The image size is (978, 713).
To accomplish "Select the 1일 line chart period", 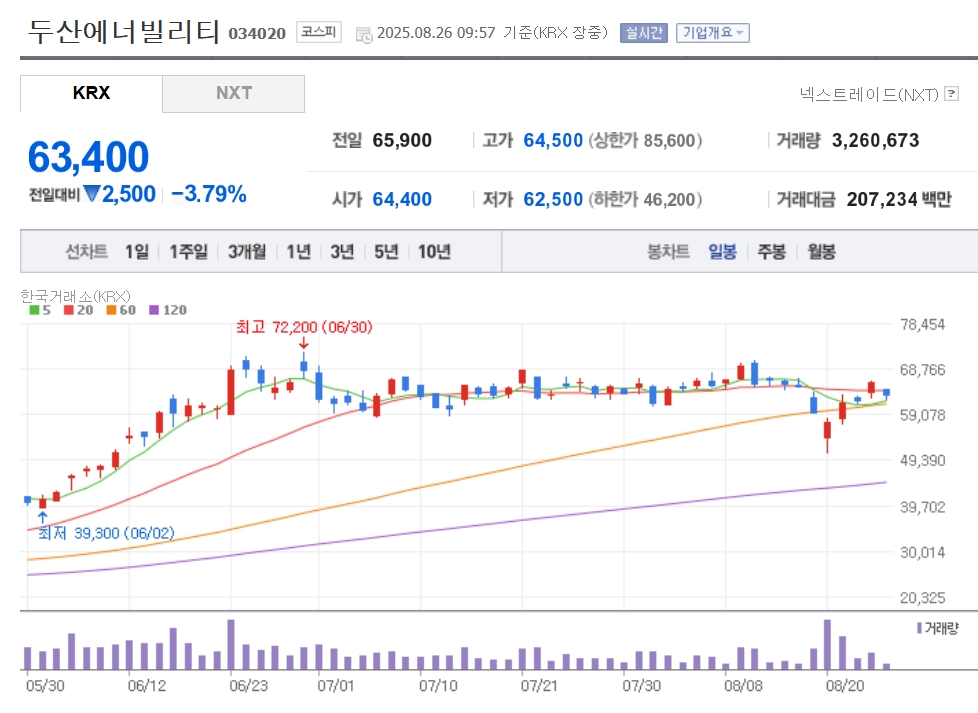I will (137, 251).
